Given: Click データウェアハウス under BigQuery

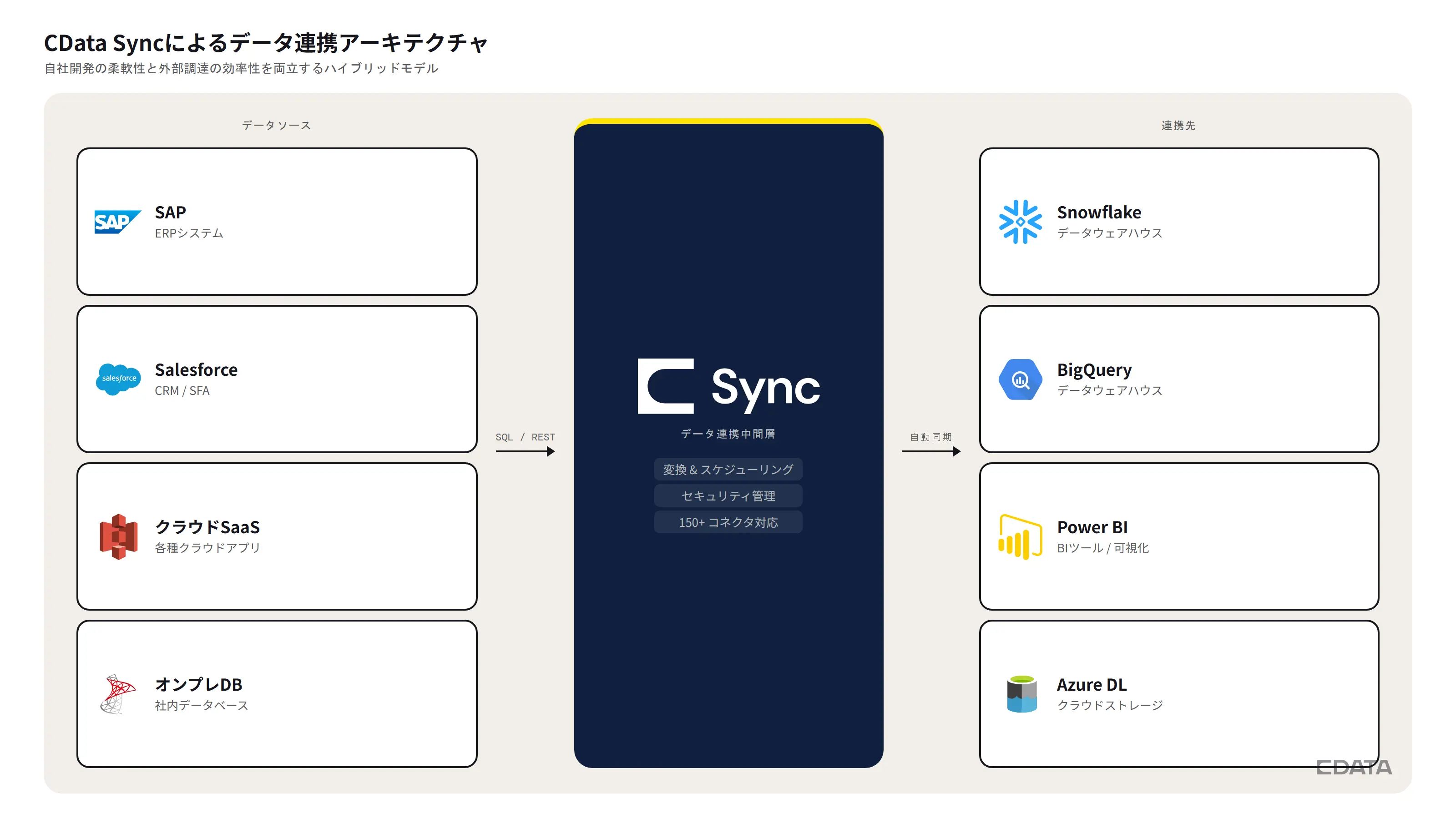Looking at the screenshot, I should (1110, 390).
